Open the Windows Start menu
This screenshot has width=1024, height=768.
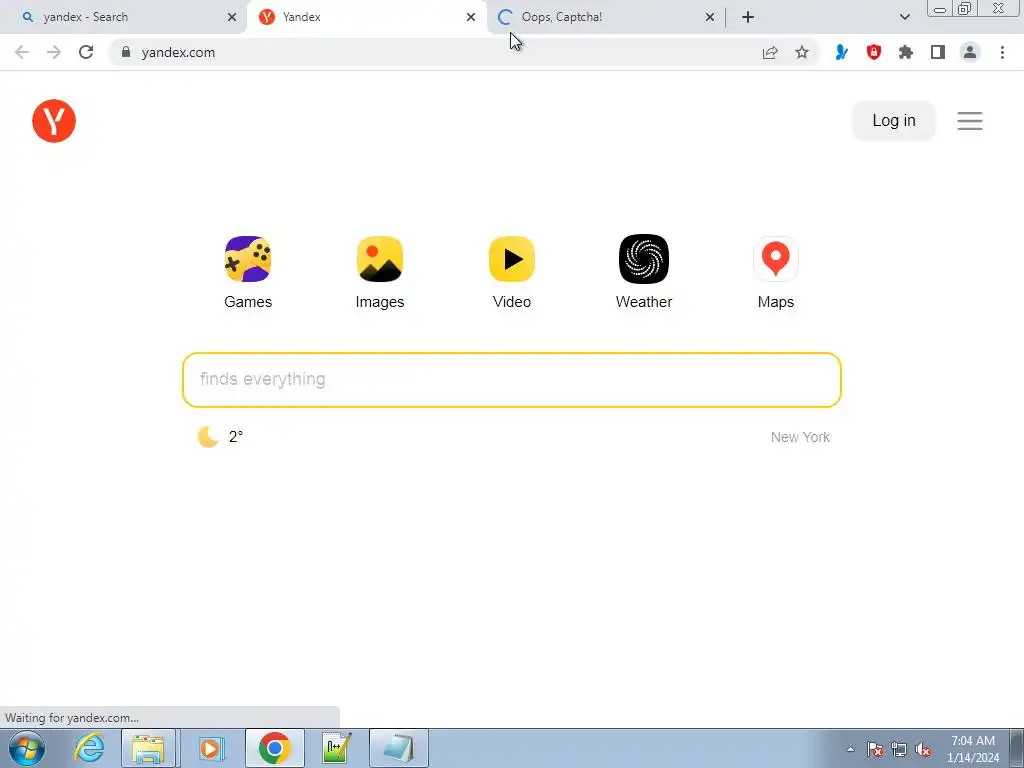27,748
